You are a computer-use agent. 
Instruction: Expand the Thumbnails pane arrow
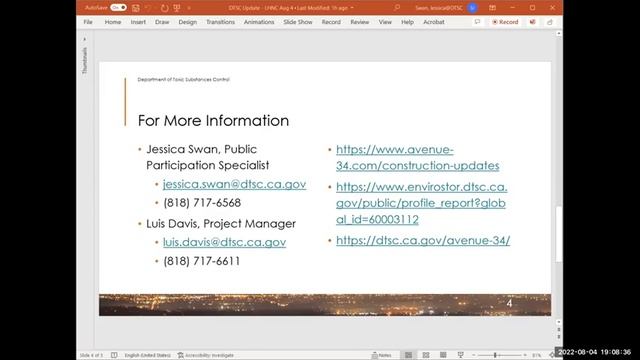coord(84,40)
